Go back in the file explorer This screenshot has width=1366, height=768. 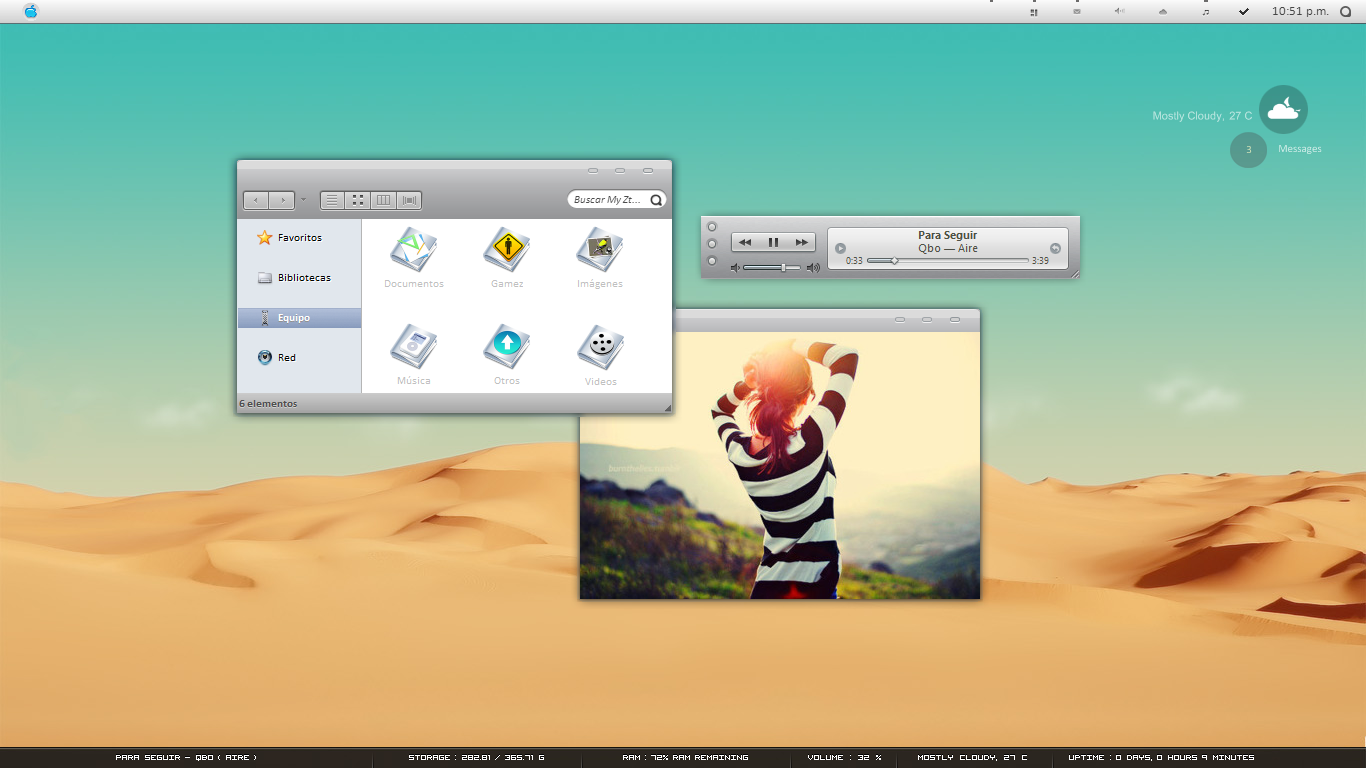[x=256, y=200]
